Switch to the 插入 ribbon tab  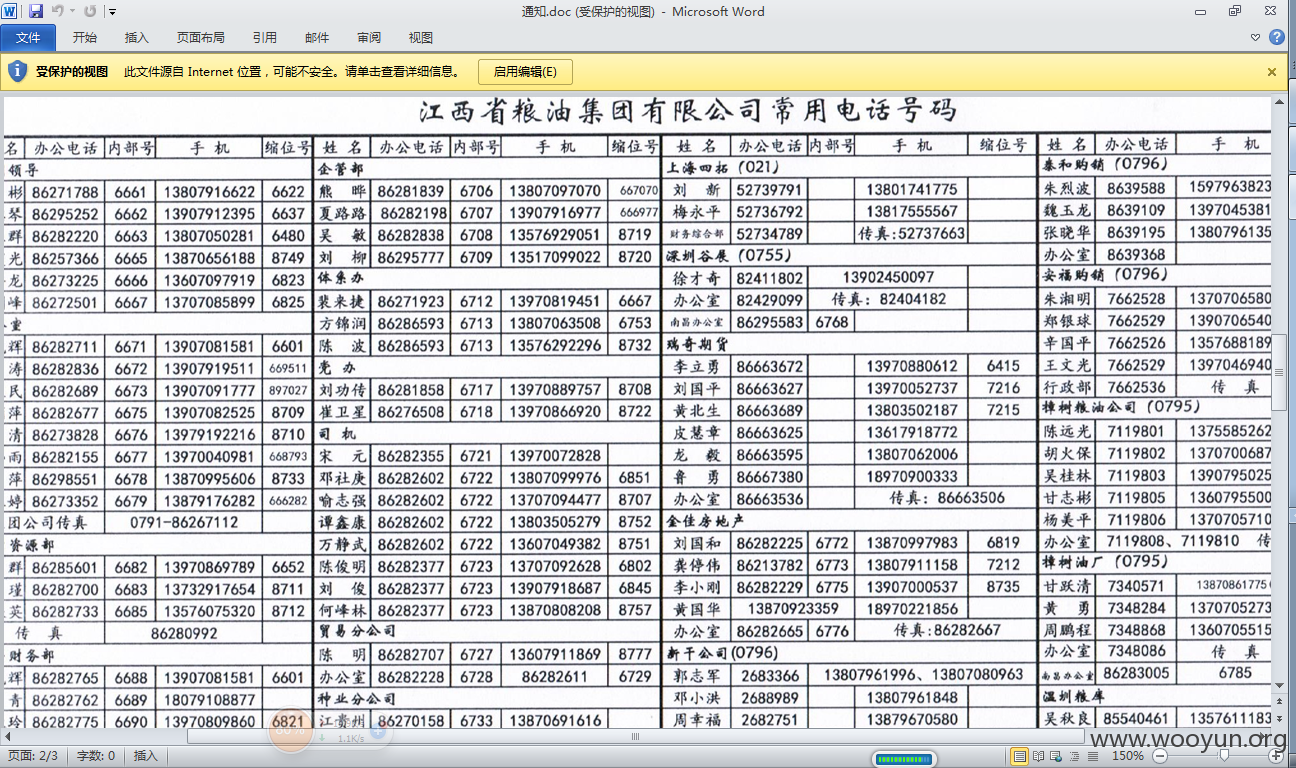click(x=137, y=38)
